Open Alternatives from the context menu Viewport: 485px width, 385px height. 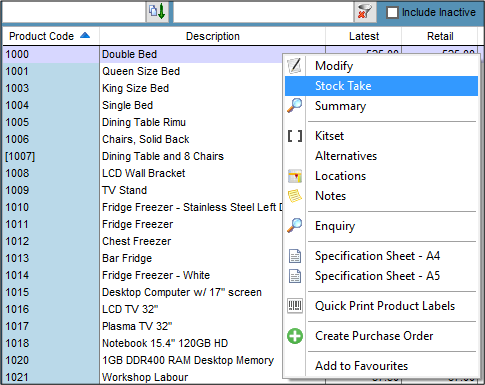(x=381, y=156)
